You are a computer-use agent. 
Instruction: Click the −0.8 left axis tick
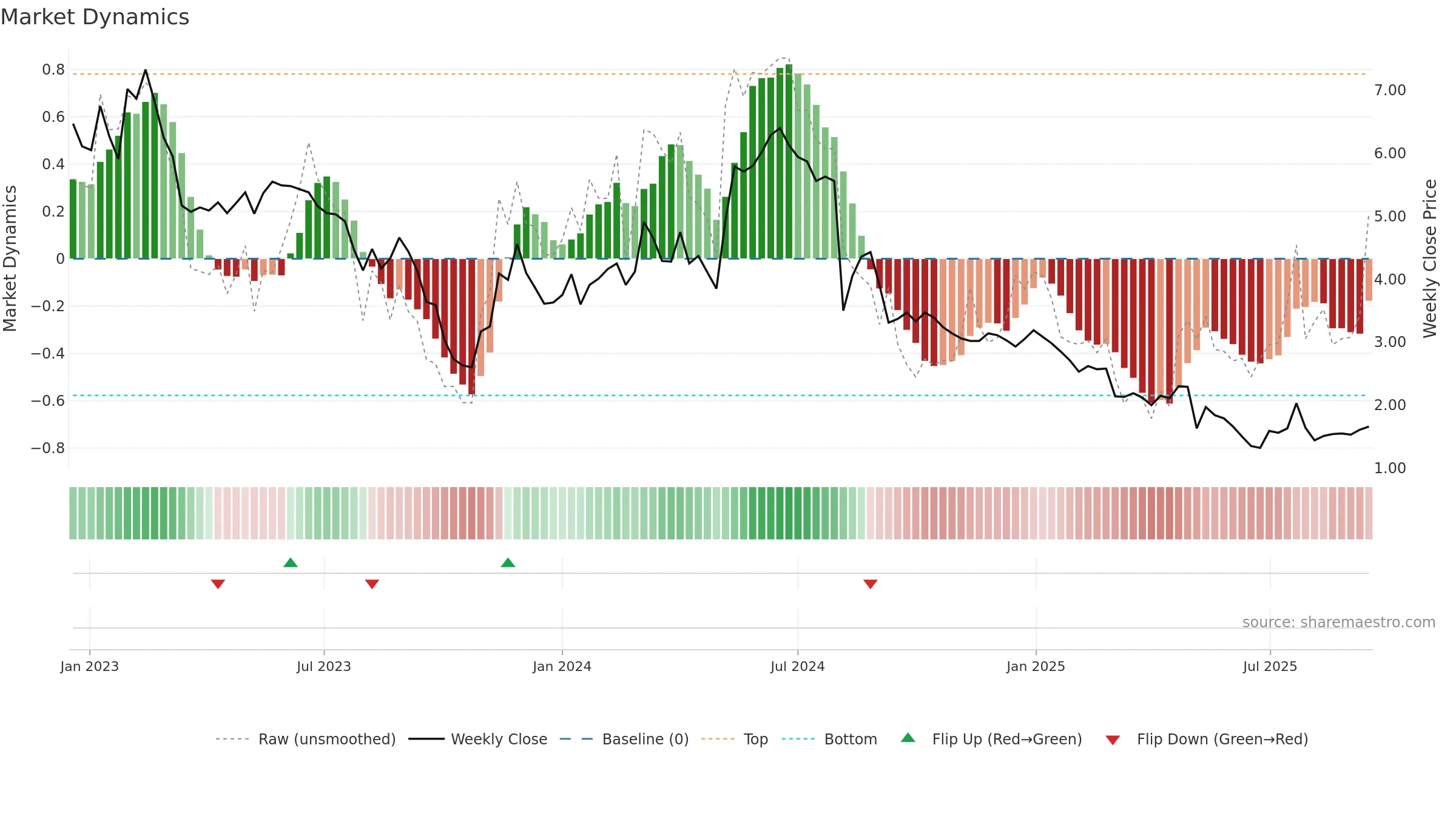[48, 448]
